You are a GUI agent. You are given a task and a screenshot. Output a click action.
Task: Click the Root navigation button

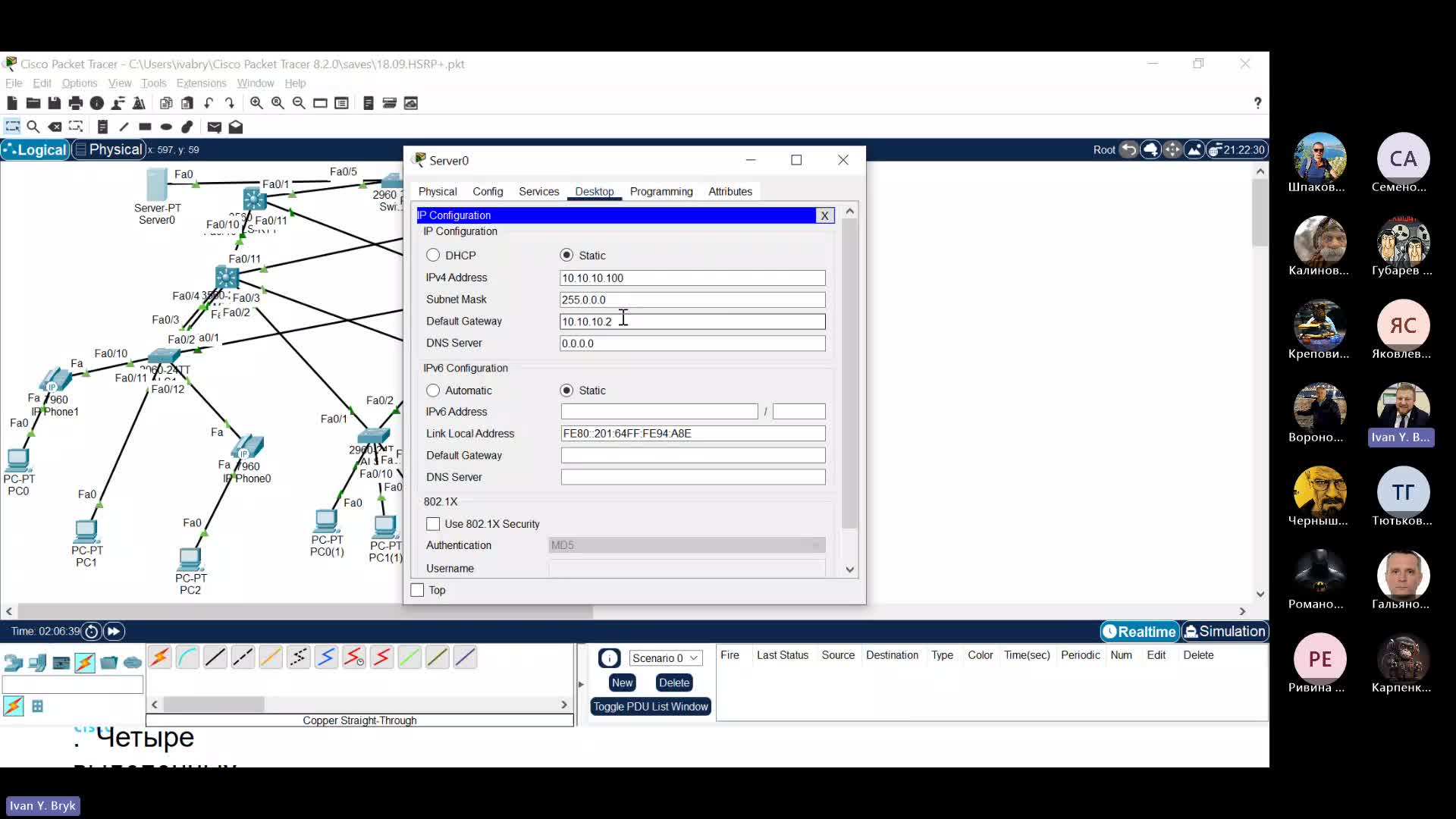coord(1104,150)
